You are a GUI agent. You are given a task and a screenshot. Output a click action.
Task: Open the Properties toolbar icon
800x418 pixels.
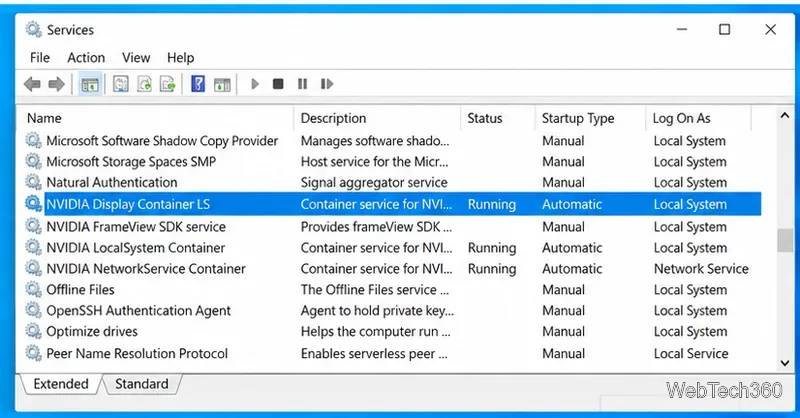[121, 84]
